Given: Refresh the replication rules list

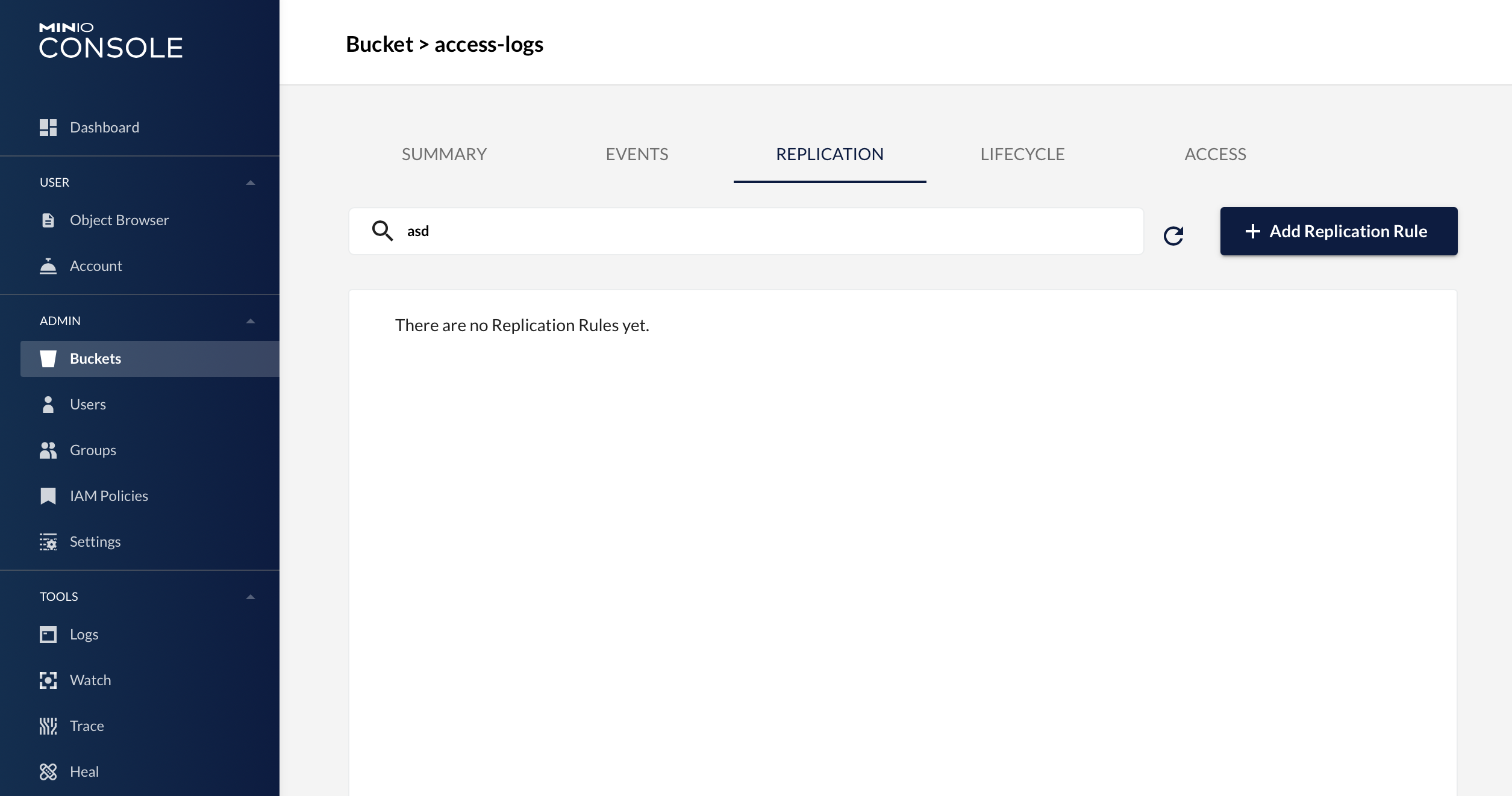Looking at the screenshot, I should point(1173,235).
